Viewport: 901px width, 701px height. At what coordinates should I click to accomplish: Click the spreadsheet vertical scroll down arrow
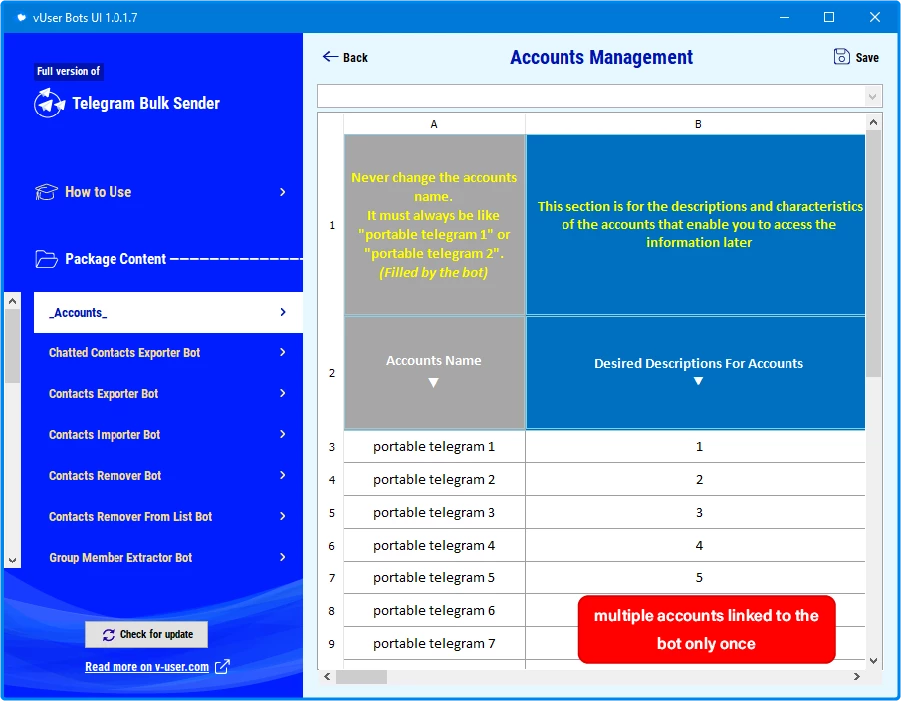tap(873, 661)
